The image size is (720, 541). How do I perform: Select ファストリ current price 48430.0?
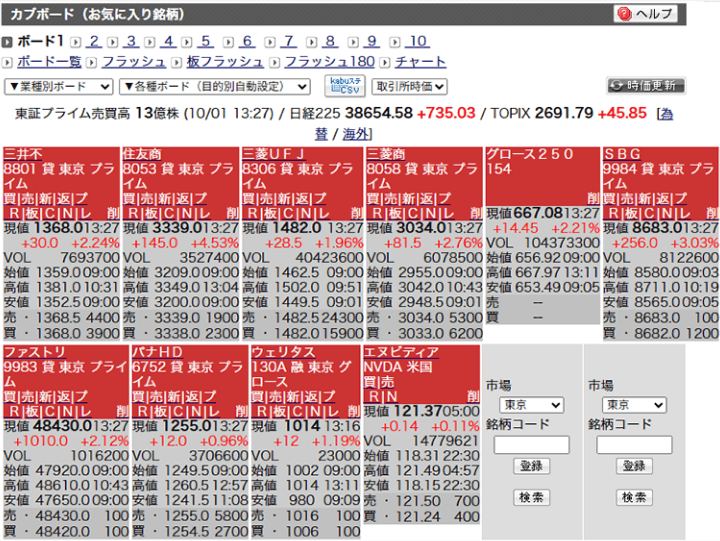62,426
